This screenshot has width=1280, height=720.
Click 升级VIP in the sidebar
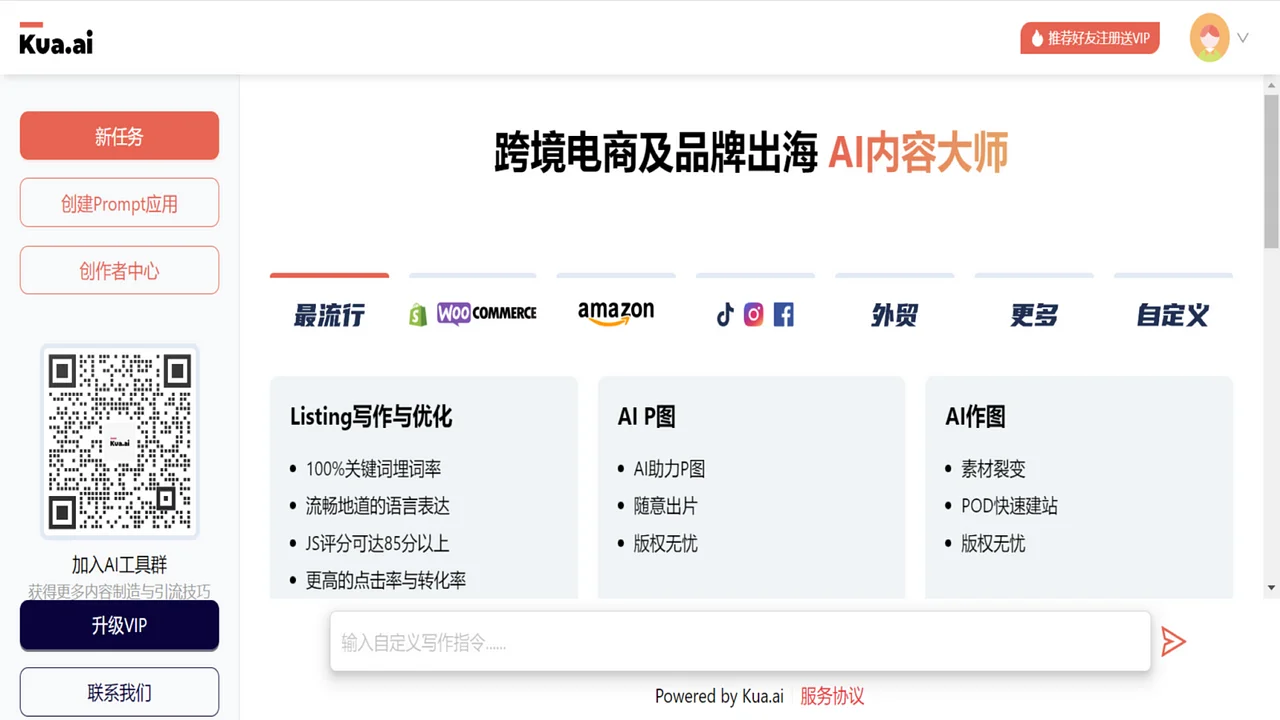pos(119,625)
